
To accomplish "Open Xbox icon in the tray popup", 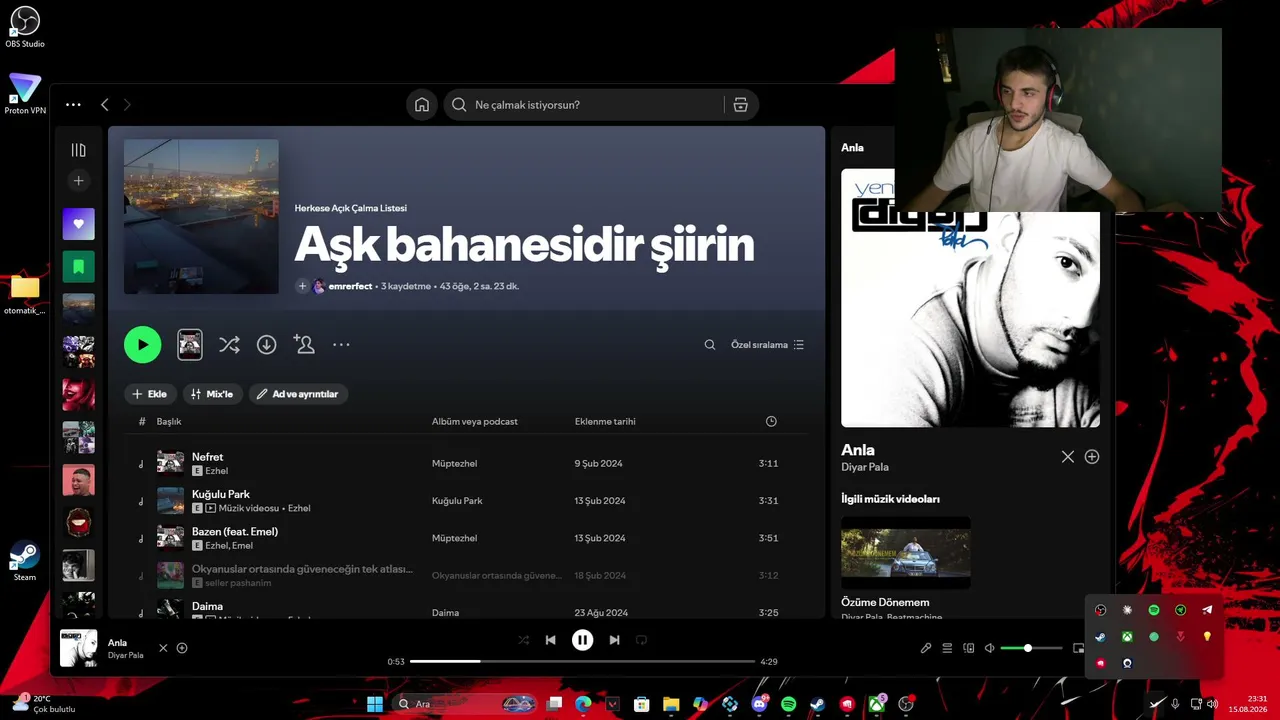I will tap(1127, 637).
